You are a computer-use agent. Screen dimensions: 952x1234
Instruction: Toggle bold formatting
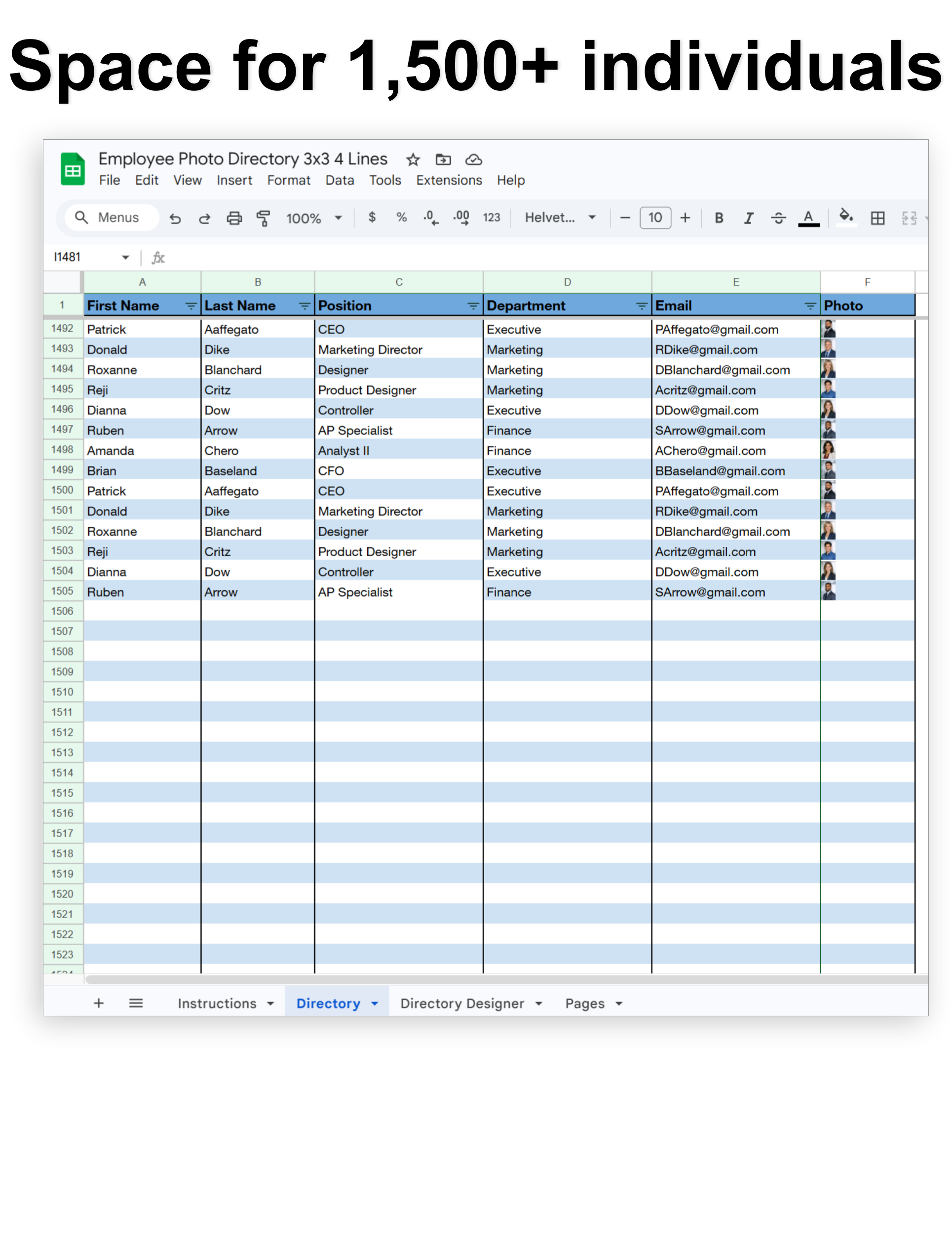[x=719, y=218]
